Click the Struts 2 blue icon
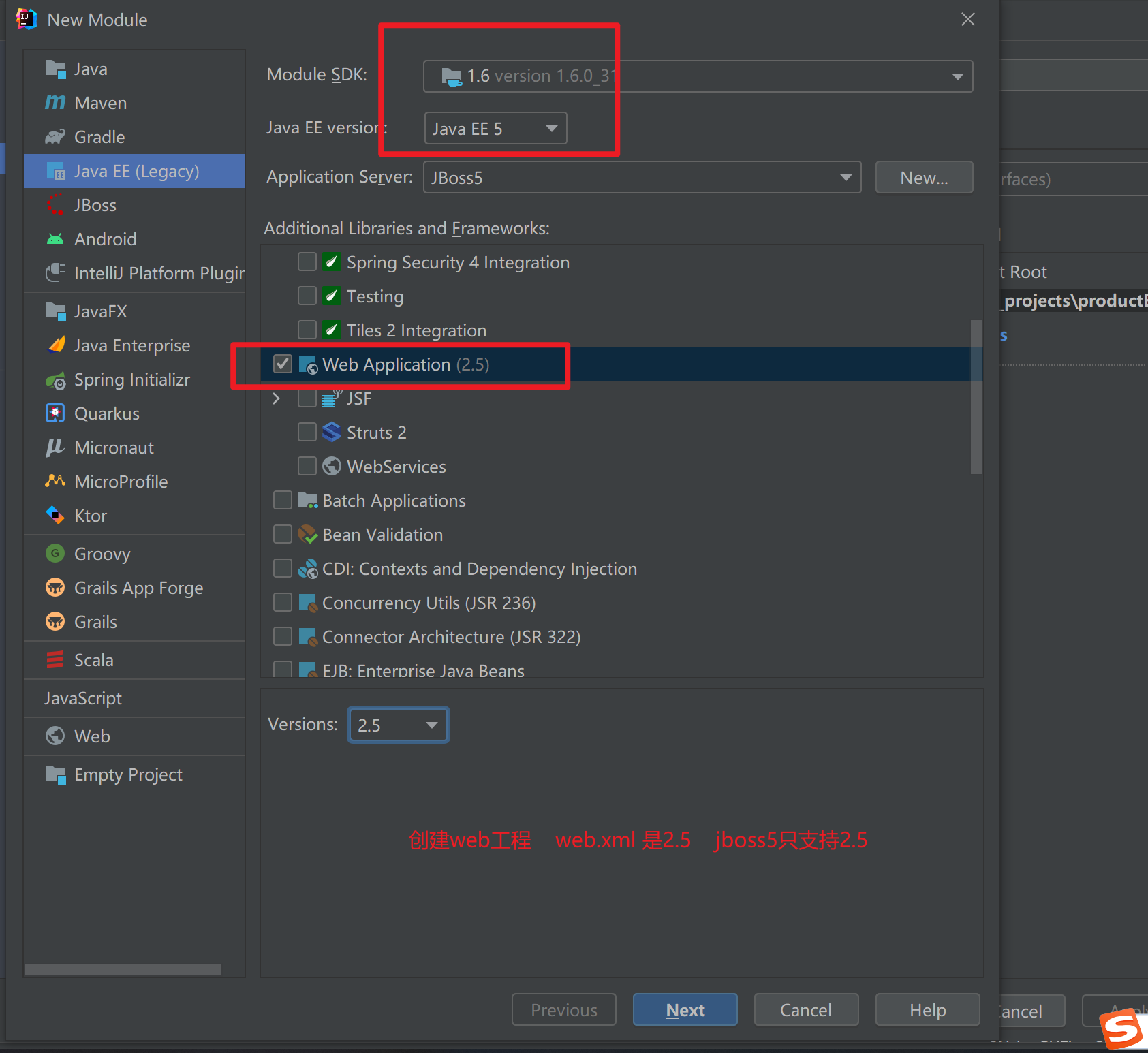Viewport: 1148px width, 1053px height. 332,433
